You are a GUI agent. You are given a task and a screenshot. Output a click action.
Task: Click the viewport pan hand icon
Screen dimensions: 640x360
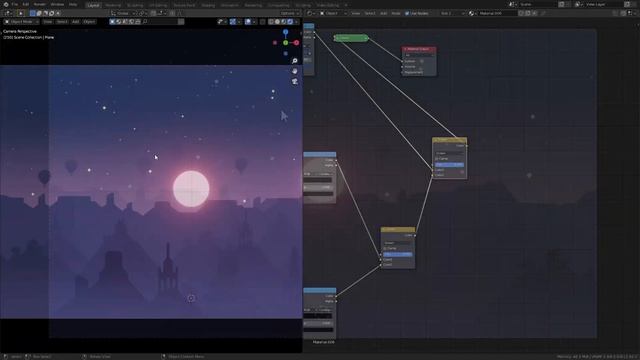295,71
